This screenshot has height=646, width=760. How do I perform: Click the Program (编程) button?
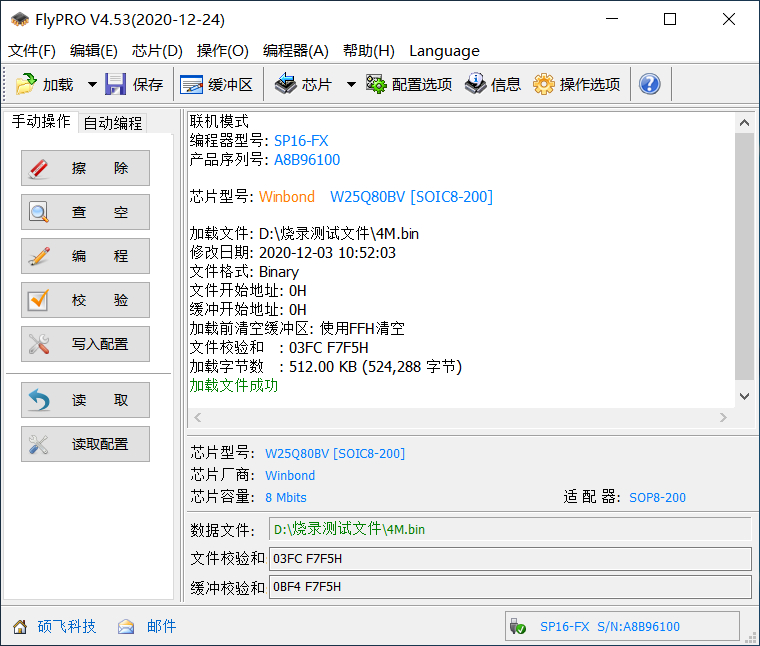[x=85, y=256]
